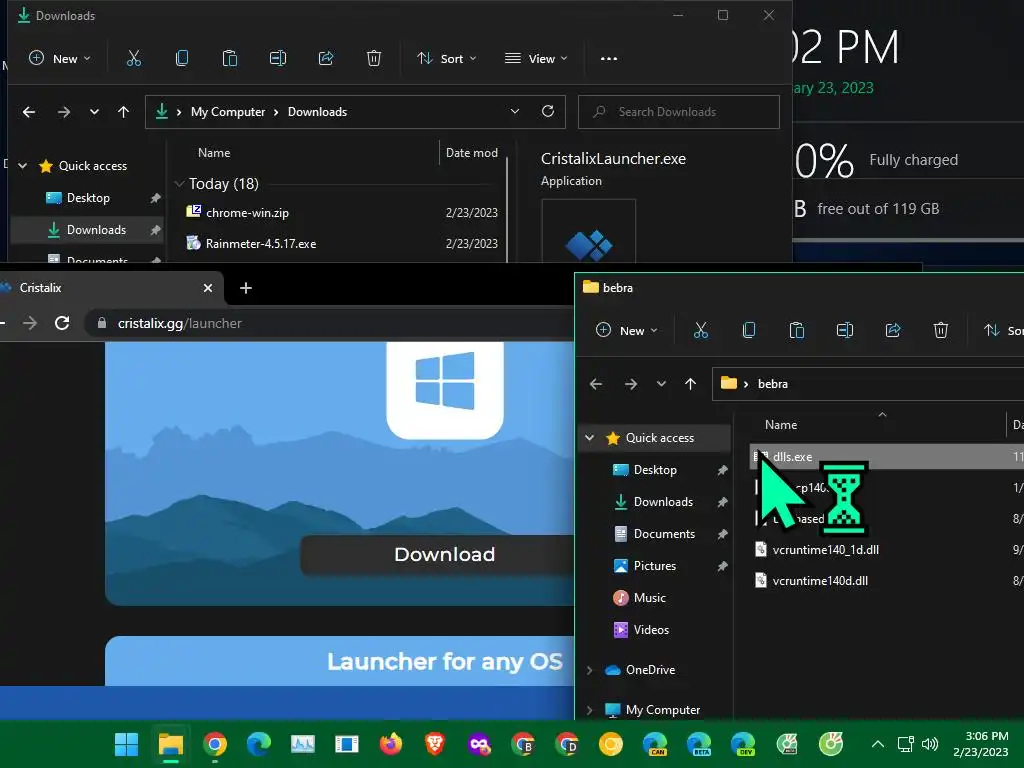
Task: Click the Cut icon in the Downloads window
Action: (x=133, y=59)
